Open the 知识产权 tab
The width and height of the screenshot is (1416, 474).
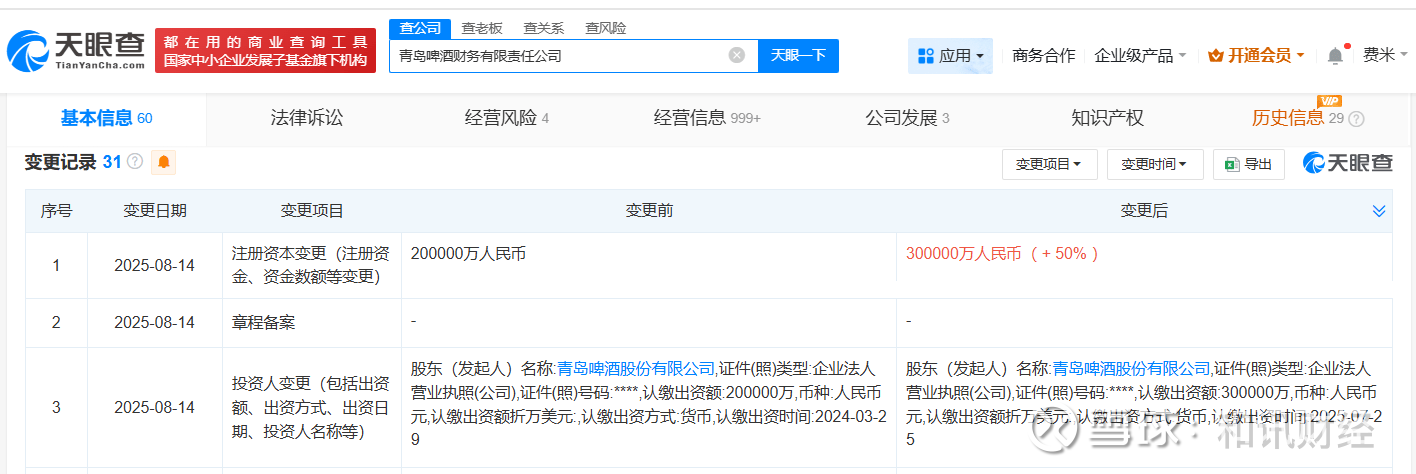tap(1107, 118)
